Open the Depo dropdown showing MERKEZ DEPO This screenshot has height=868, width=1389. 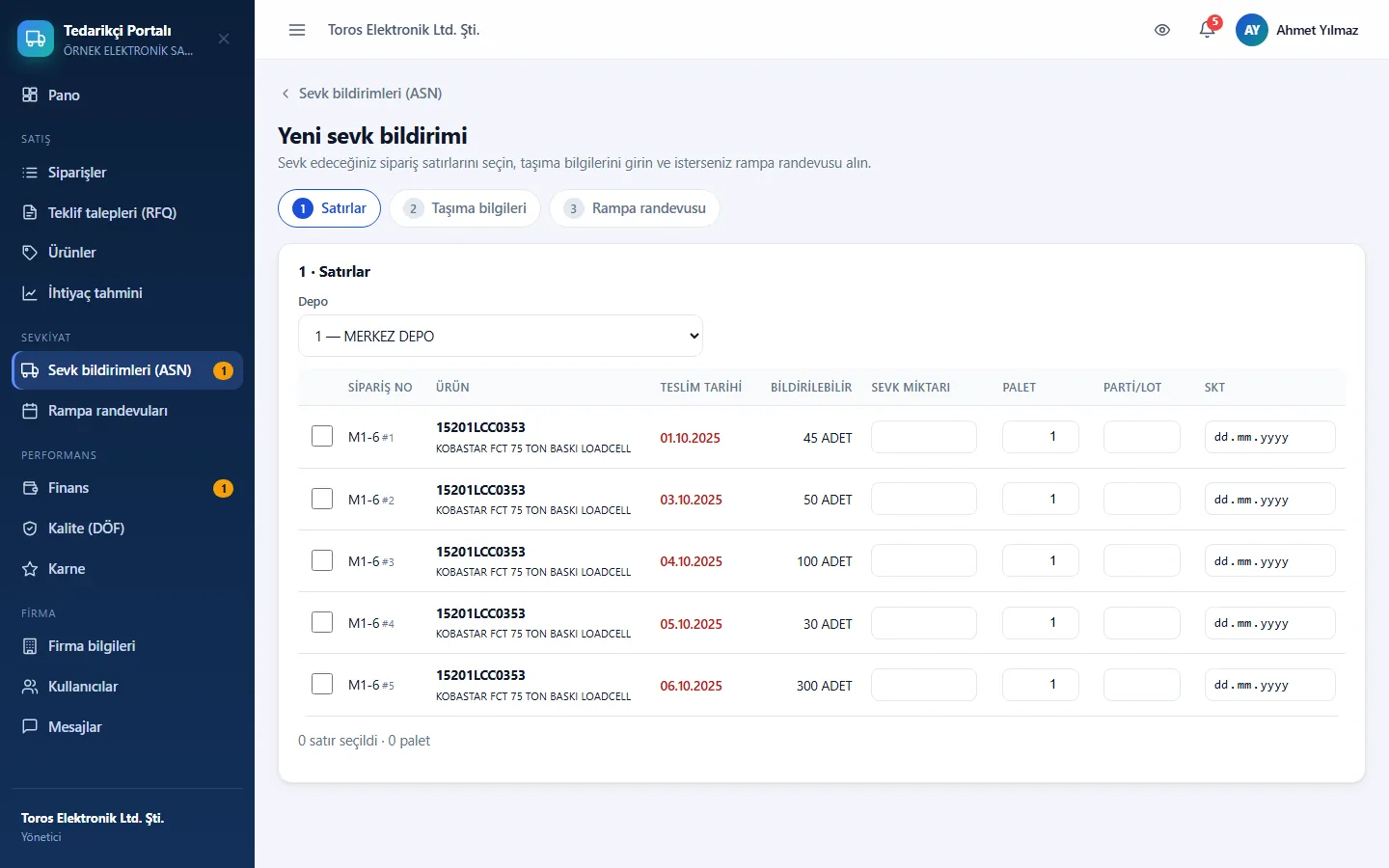[x=501, y=336]
